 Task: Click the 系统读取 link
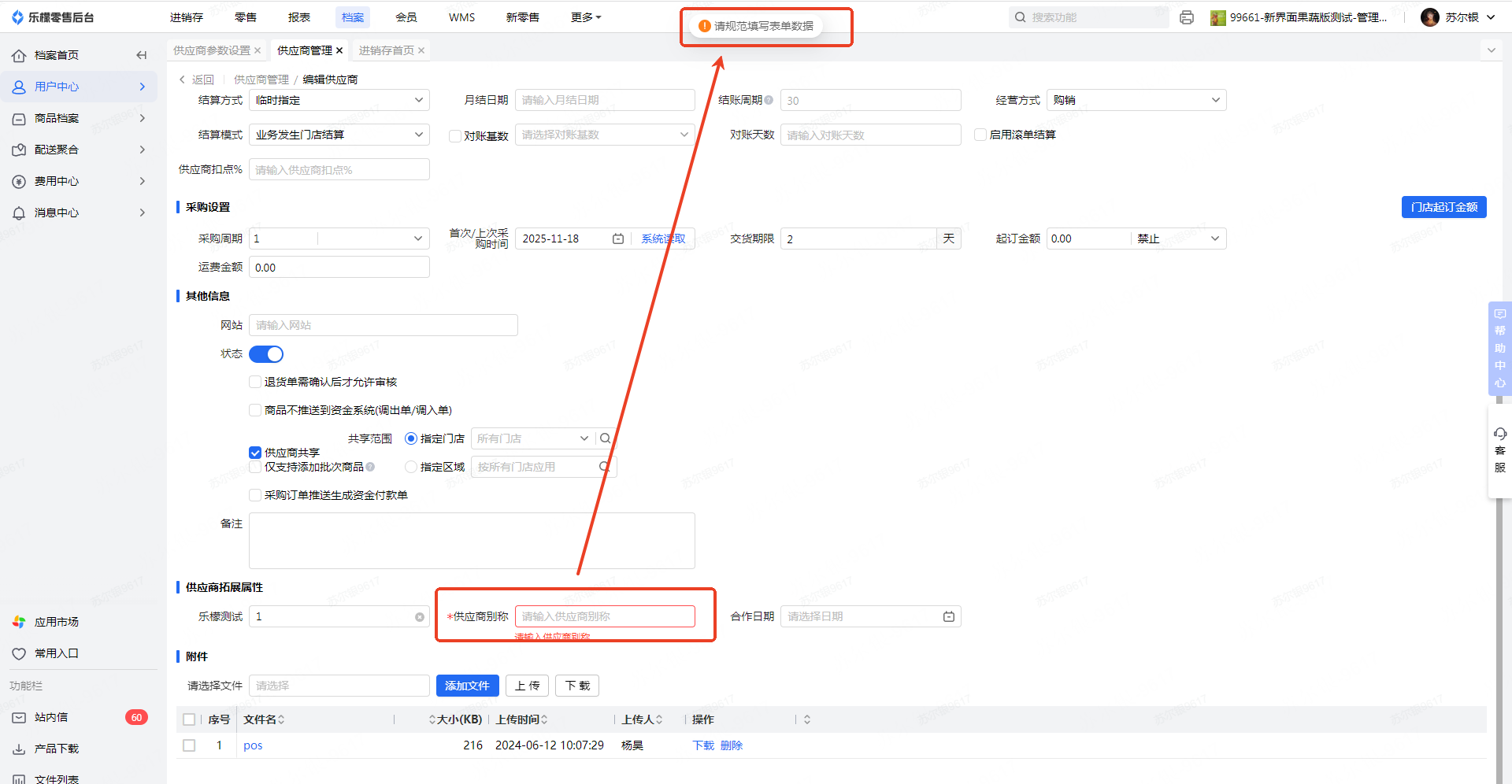663,239
